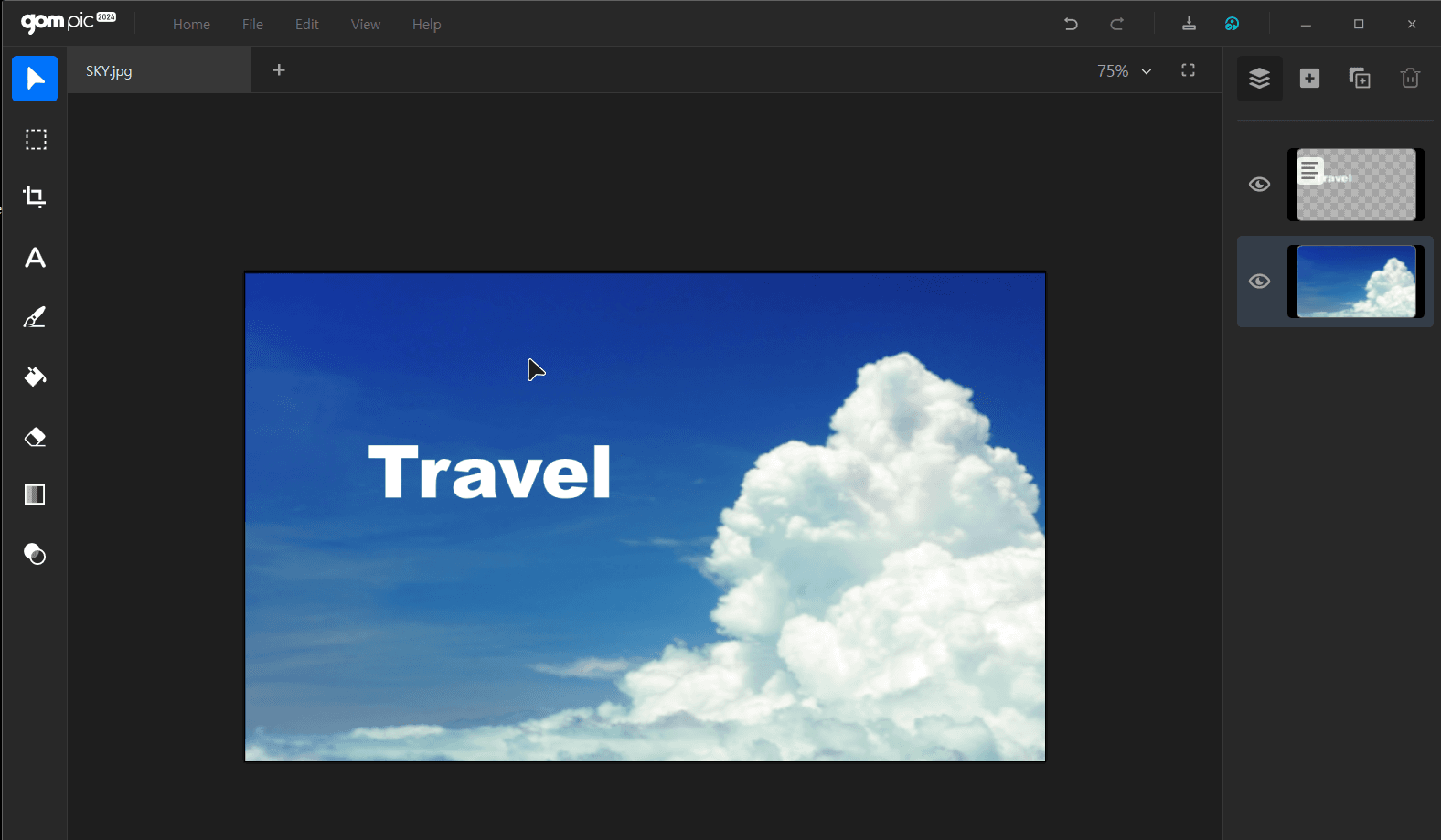This screenshot has height=840, width=1441.
Task: Add a new document tab
Action: tap(279, 70)
